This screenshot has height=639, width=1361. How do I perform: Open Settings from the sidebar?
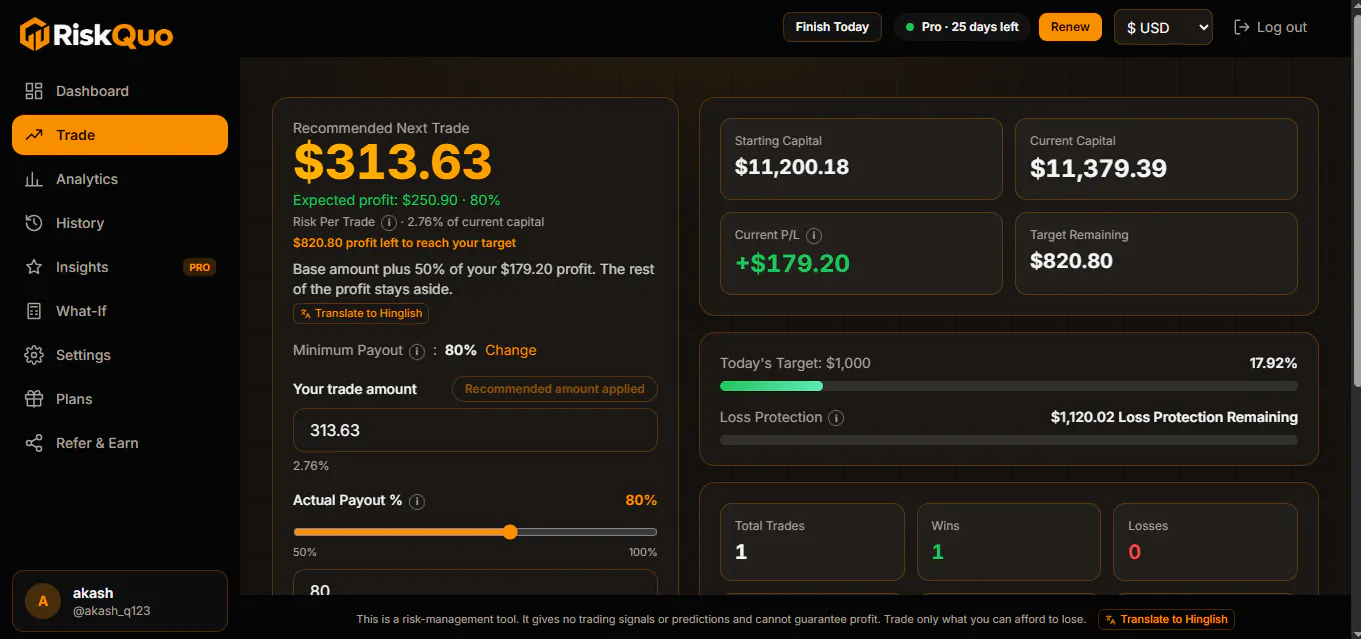click(x=120, y=355)
